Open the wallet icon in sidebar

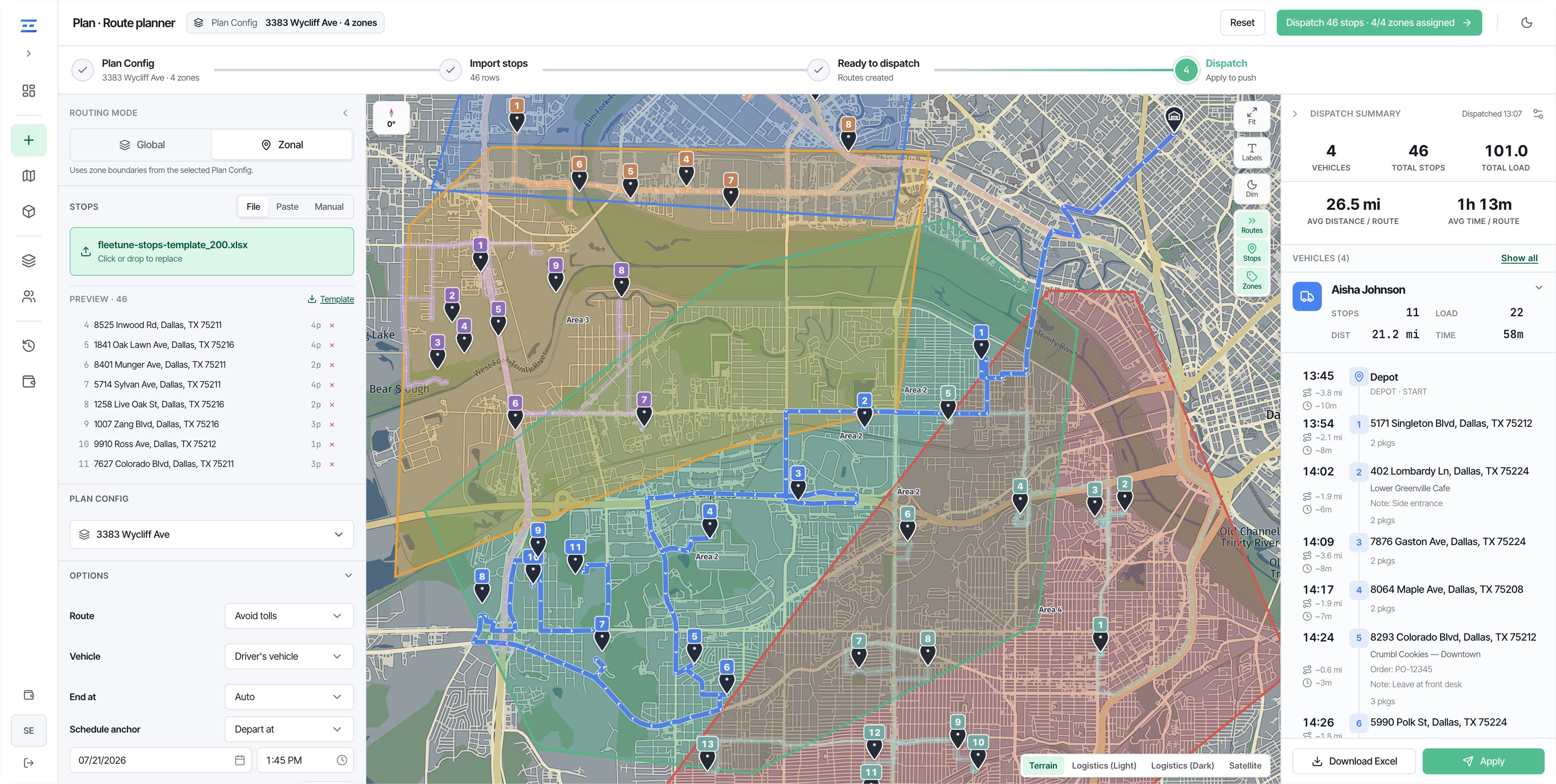(x=28, y=381)
